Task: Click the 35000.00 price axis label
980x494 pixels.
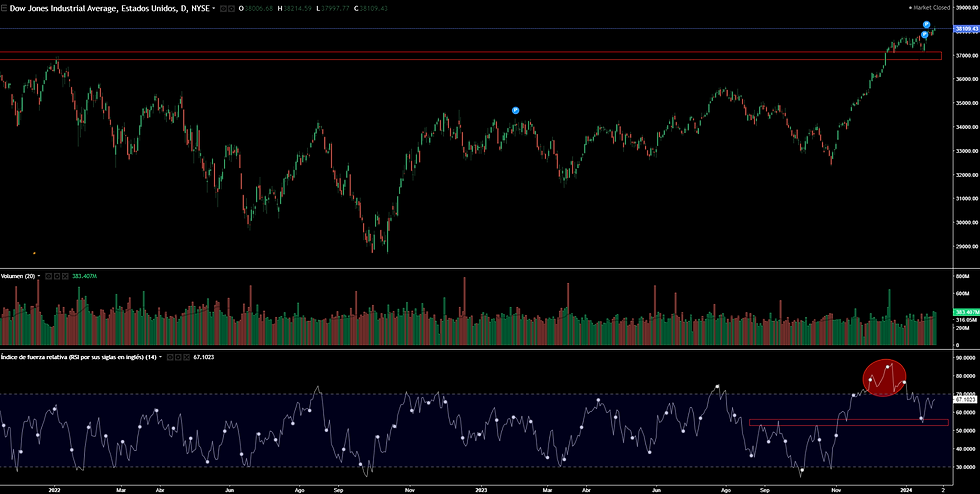Action: click(x=966, y=103)
